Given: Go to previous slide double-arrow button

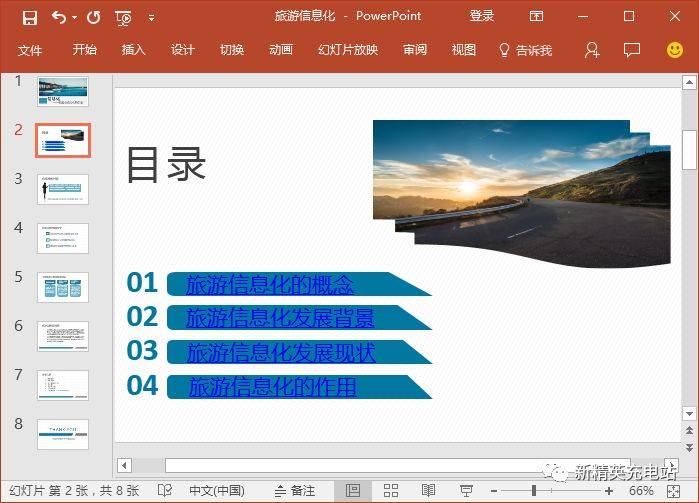Looking at the screenshot, I should coord(689,431).
